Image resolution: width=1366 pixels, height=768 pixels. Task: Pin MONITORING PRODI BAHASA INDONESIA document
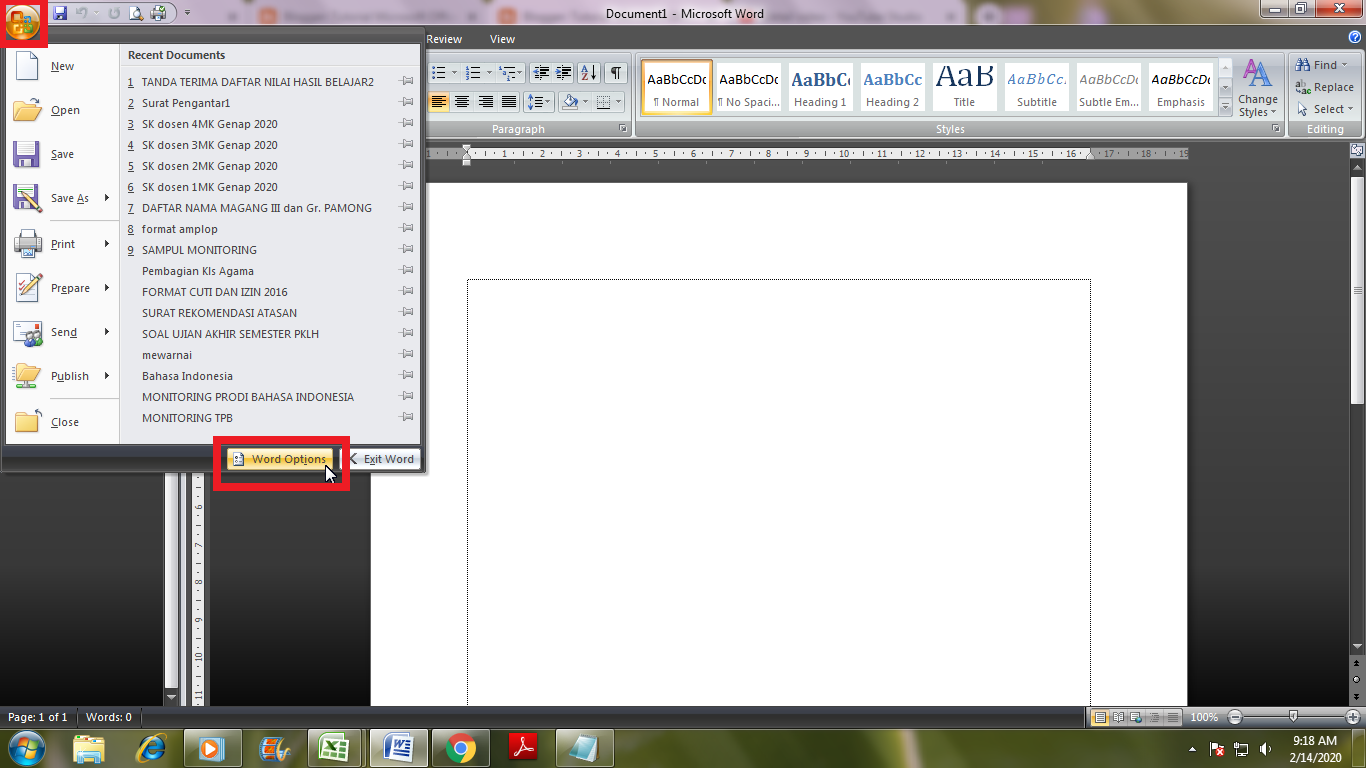[x=407, y=397]
